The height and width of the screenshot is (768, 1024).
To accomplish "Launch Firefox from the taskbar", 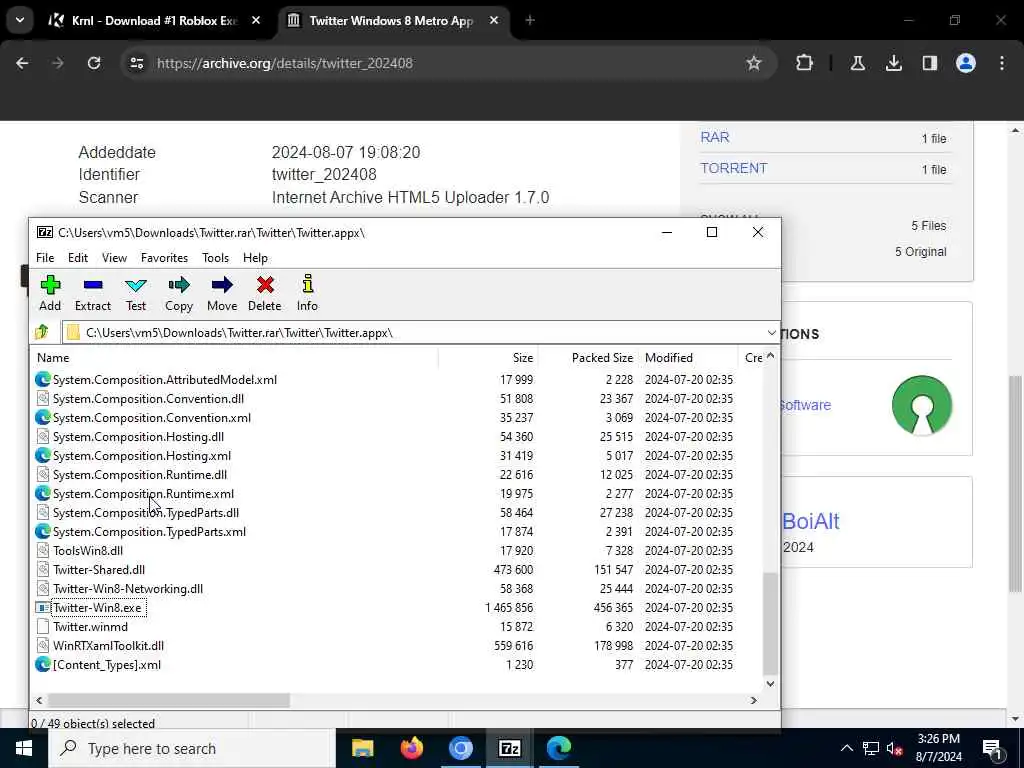I will click(411, 748).
